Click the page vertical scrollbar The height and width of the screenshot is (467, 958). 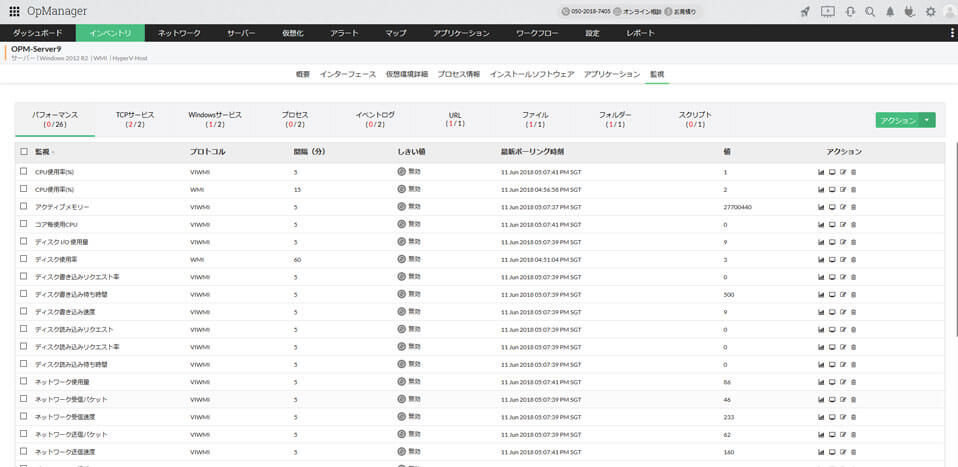954,250
